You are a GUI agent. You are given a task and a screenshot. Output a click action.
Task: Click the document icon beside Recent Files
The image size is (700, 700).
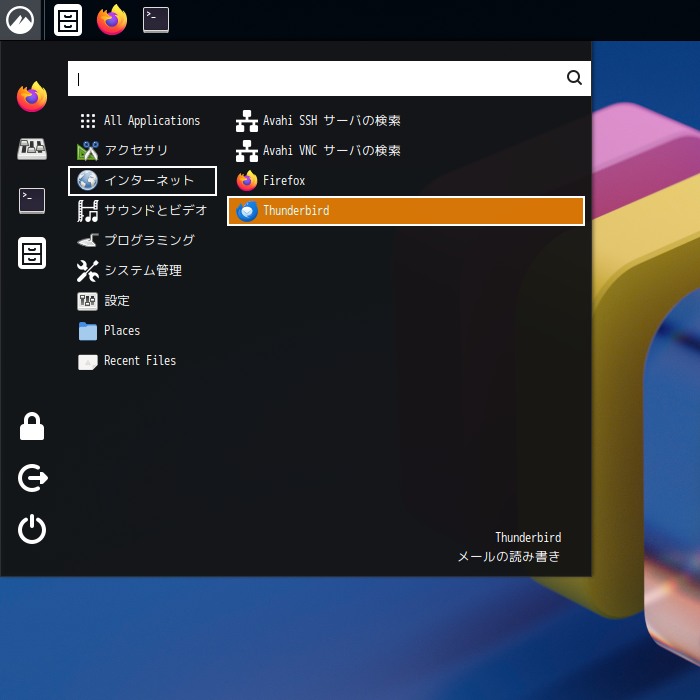pos(88,362)
